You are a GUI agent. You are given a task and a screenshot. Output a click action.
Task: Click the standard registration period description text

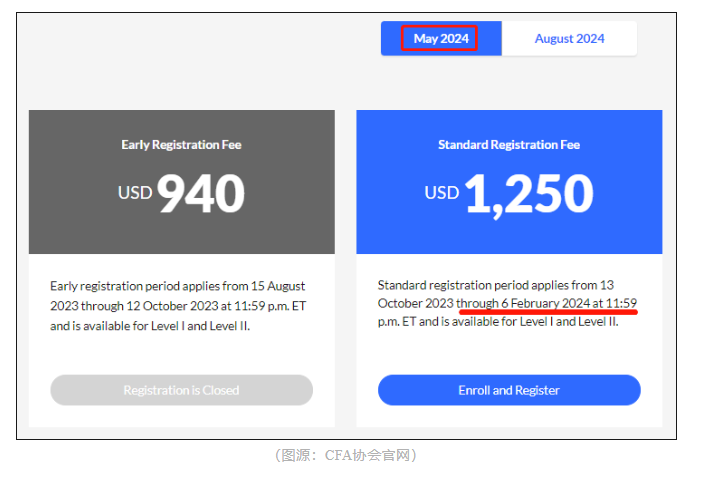pyautogui.click(x=508, y=303)
